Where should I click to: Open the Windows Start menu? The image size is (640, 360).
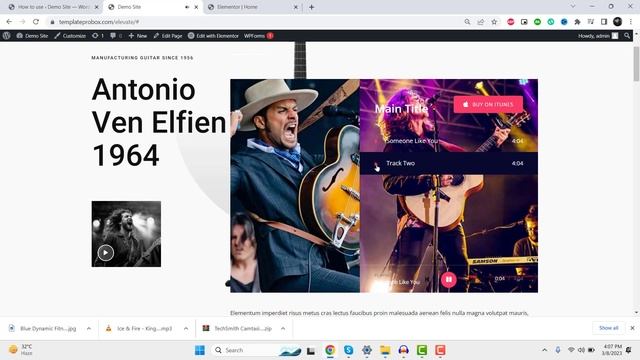point(200,350)
